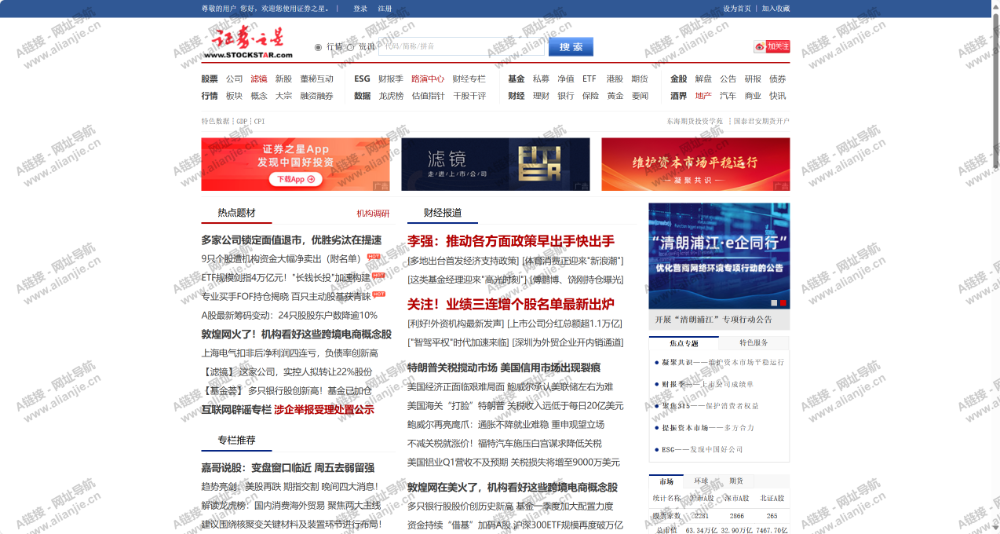Open the 机构调研 link beside 热点题材
Image resolution: width=1000 pixels, height=534 pixels.
[373, 213]
